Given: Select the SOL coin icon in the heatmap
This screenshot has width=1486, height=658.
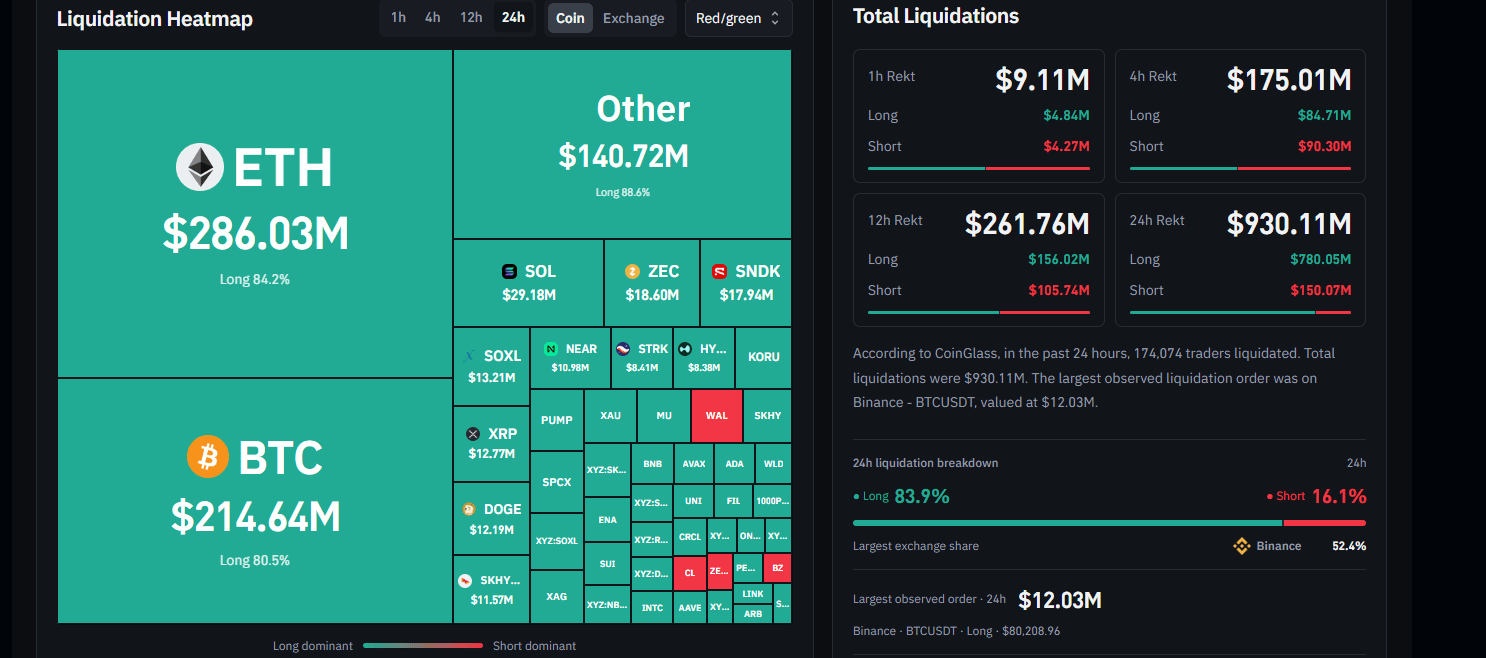Looking at the screenshot, I should click(510, 271).
